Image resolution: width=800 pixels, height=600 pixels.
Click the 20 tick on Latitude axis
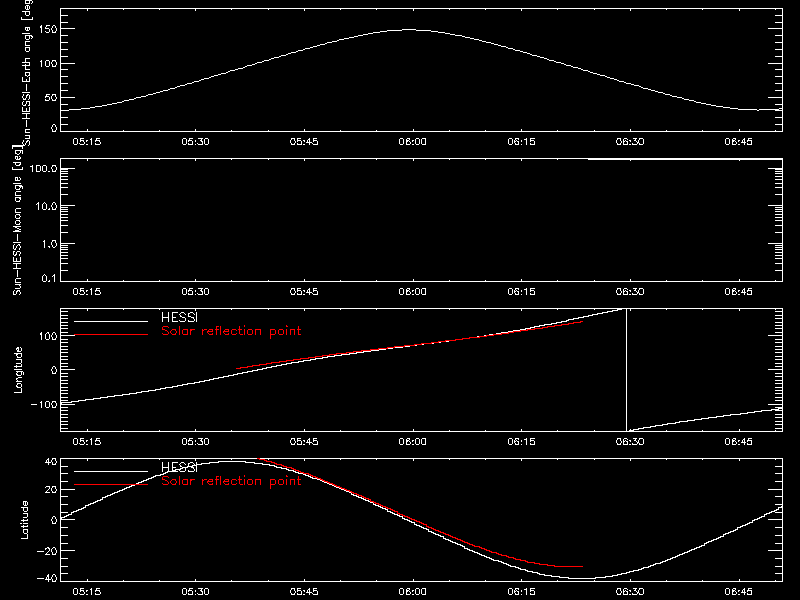[51, 490]
